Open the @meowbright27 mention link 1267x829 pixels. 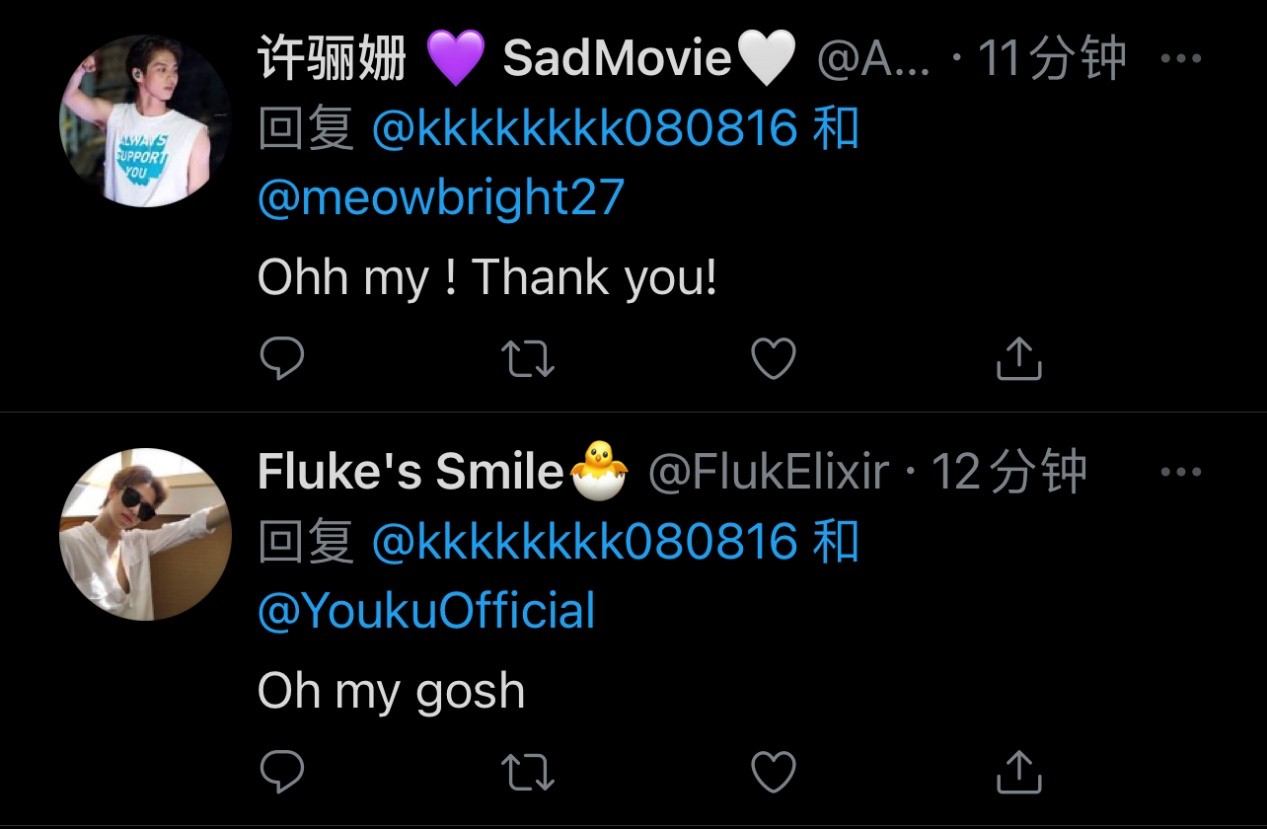tap(441, 198)
